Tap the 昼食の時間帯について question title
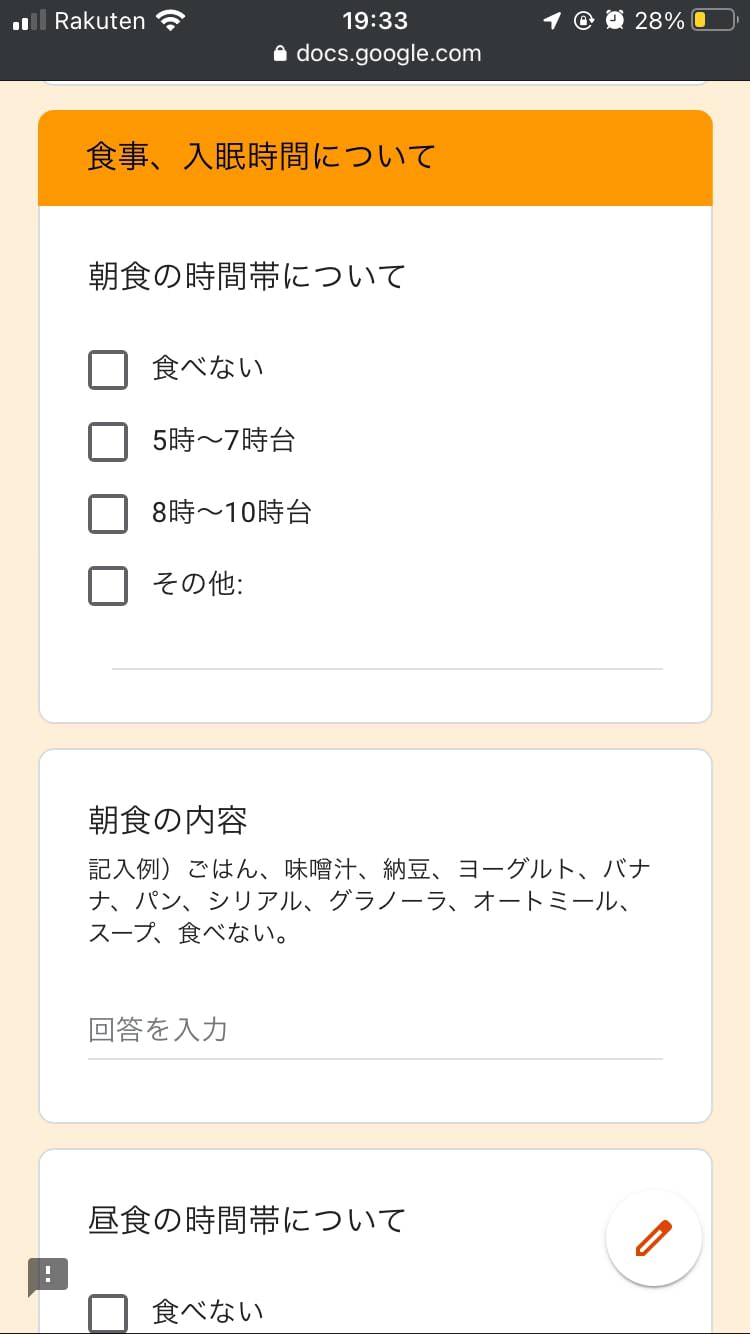This screenshot has width=750, height=1334. [x=247, y=1220]
